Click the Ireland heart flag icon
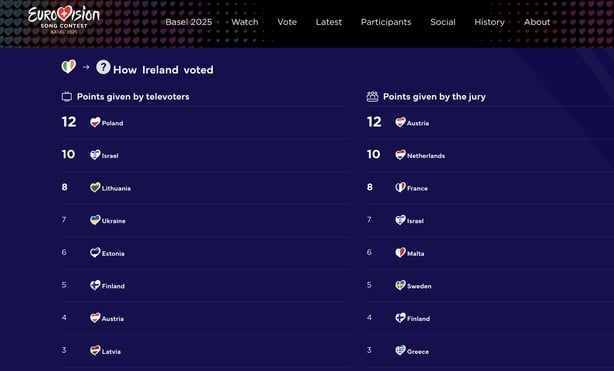The width and height of the screenshot is (614, 371). coord(69,67)
